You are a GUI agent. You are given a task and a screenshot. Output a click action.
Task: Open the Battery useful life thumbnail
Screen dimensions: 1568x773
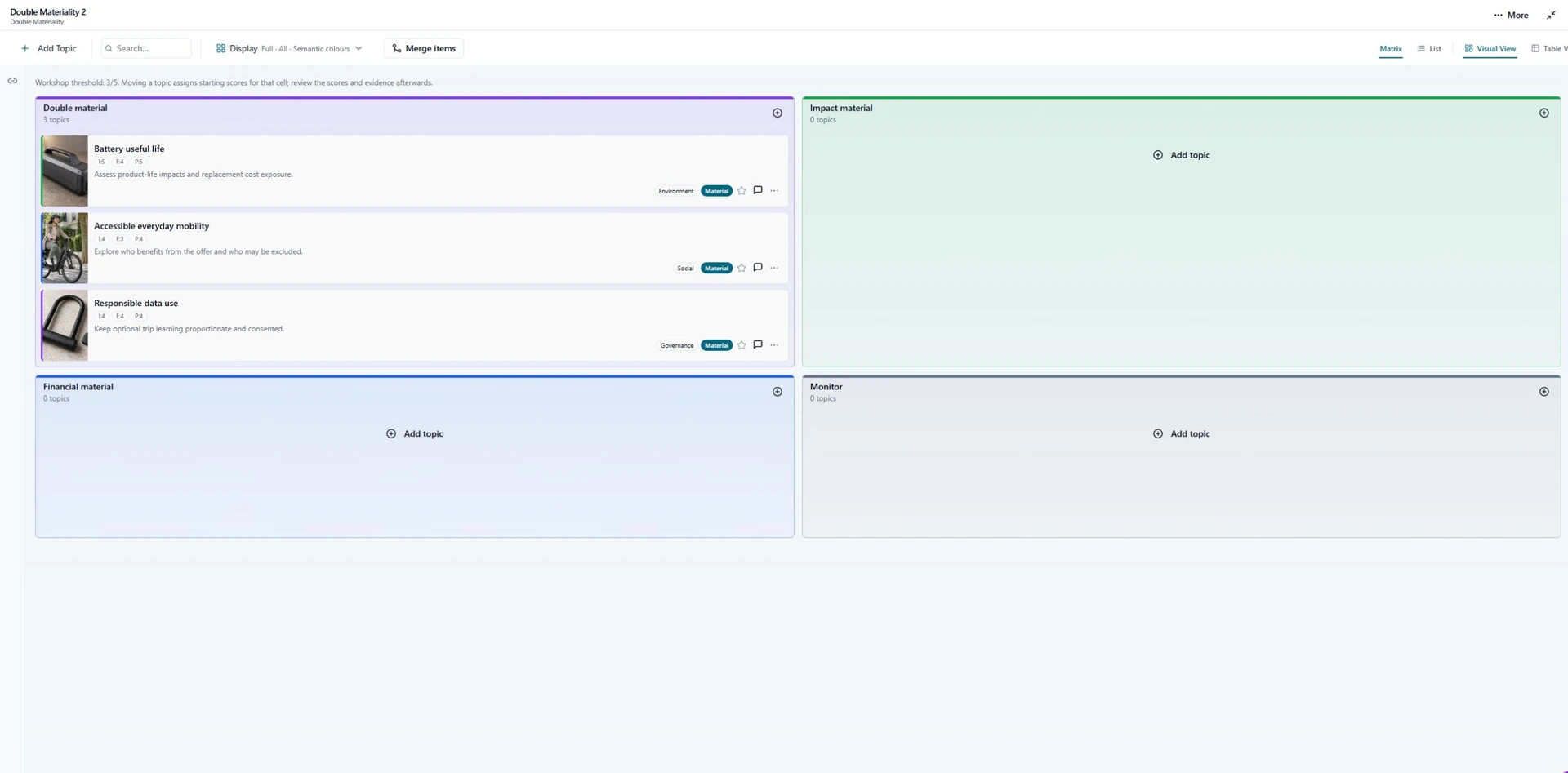pos(65,171)
